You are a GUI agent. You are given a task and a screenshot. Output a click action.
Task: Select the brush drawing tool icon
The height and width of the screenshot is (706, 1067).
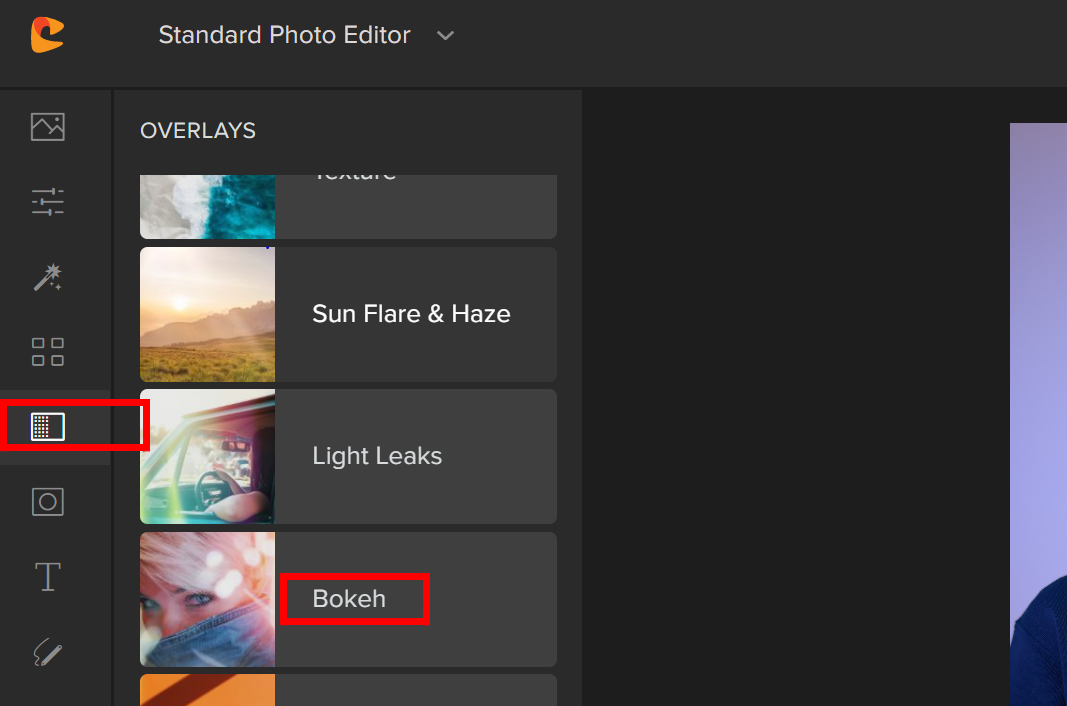(x=48, y=653)
